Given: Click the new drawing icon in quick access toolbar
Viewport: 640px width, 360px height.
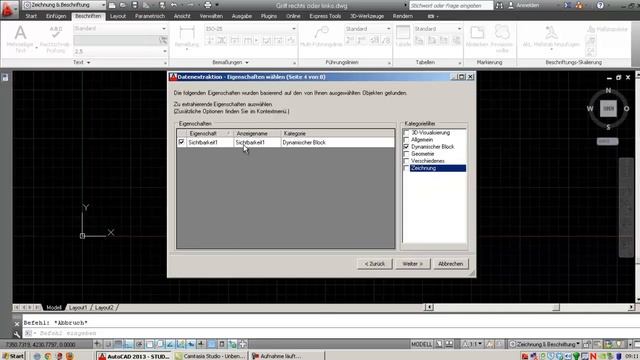Looking at the screenshot, I should tap(112, 5).
